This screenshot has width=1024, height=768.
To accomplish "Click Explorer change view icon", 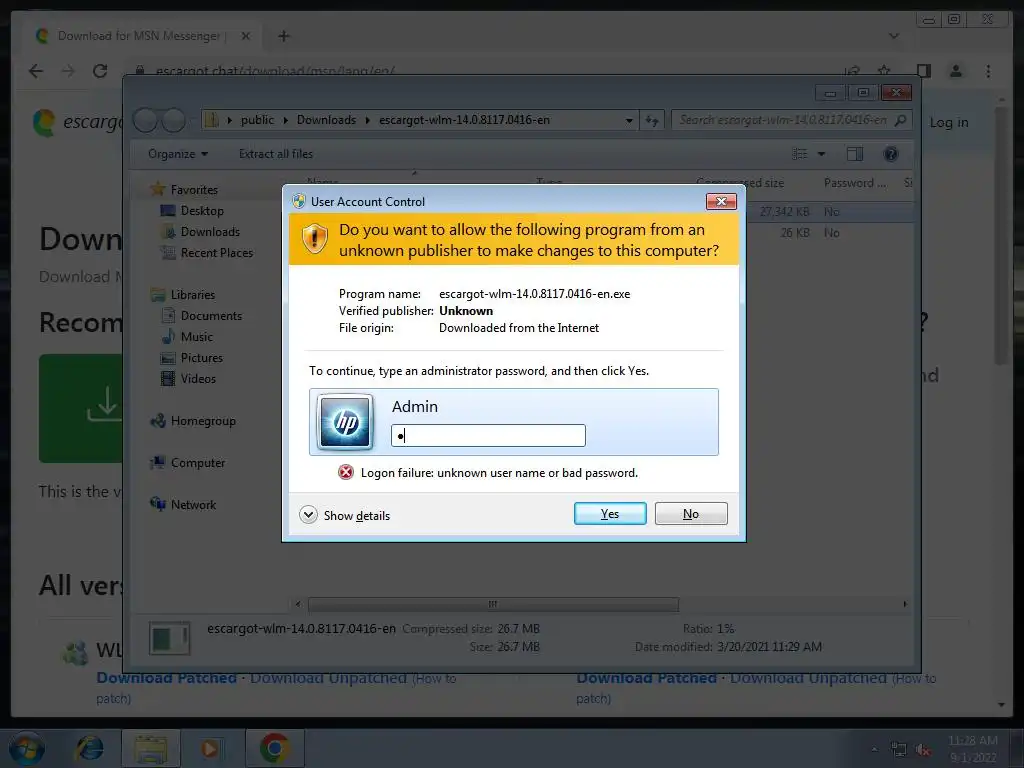I will [x=799, y=154].
